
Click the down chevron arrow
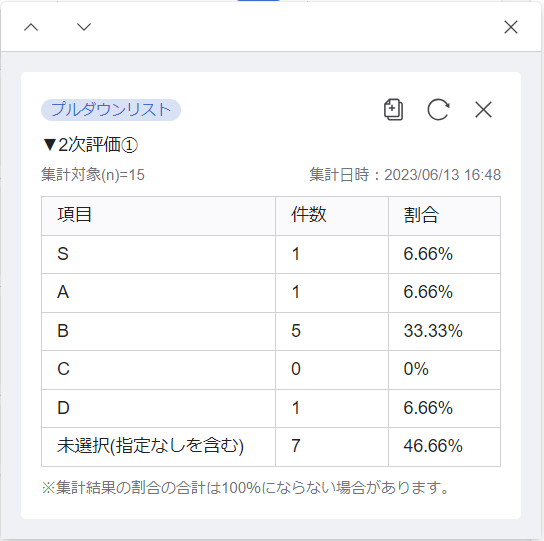(x=84, y=27)
